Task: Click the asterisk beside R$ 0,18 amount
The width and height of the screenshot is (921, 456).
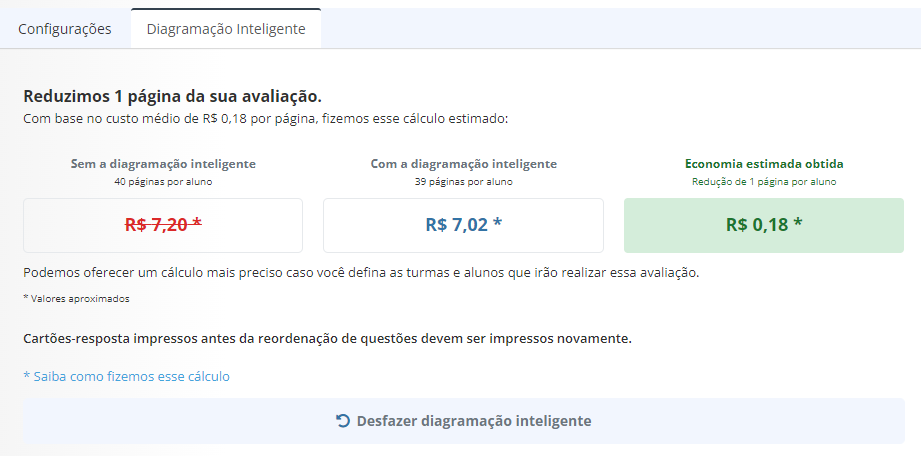Action: pos(798,224)
